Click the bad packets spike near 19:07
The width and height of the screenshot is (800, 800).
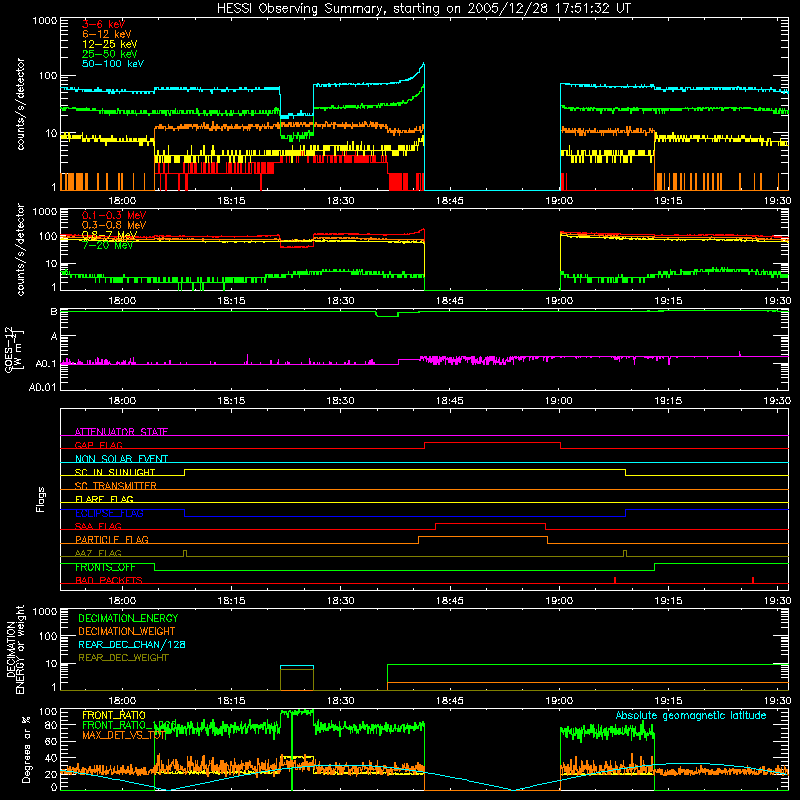(x=615, y=580)
